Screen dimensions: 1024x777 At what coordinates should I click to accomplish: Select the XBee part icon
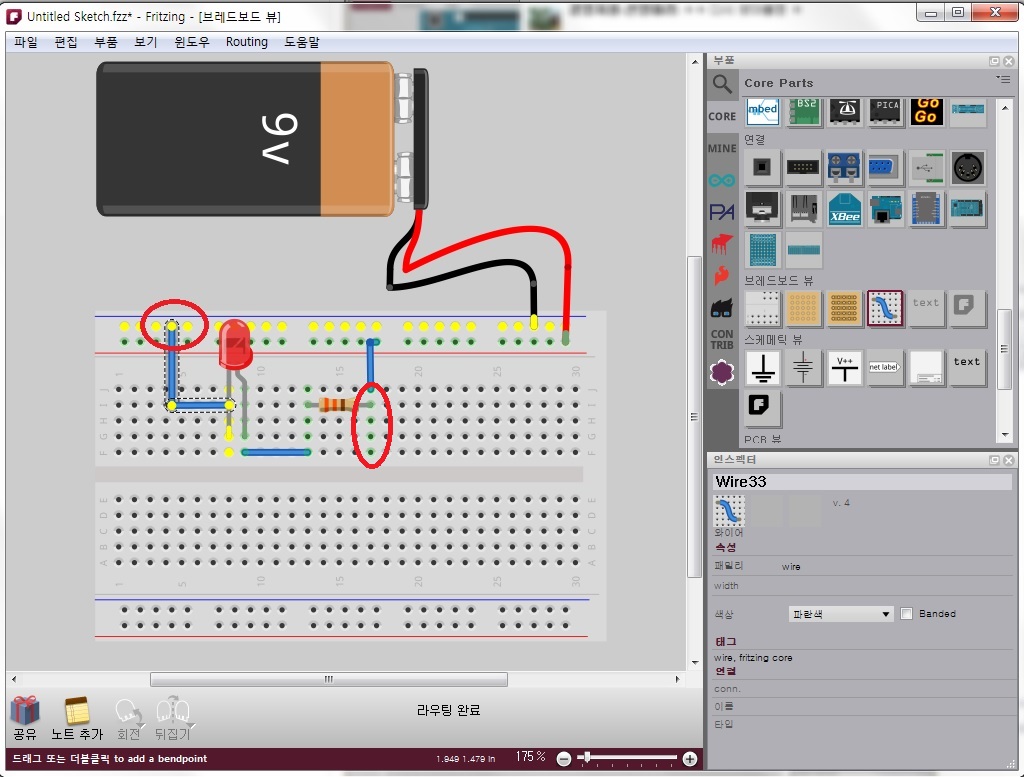pyautogui.click(x=845, y=210)
